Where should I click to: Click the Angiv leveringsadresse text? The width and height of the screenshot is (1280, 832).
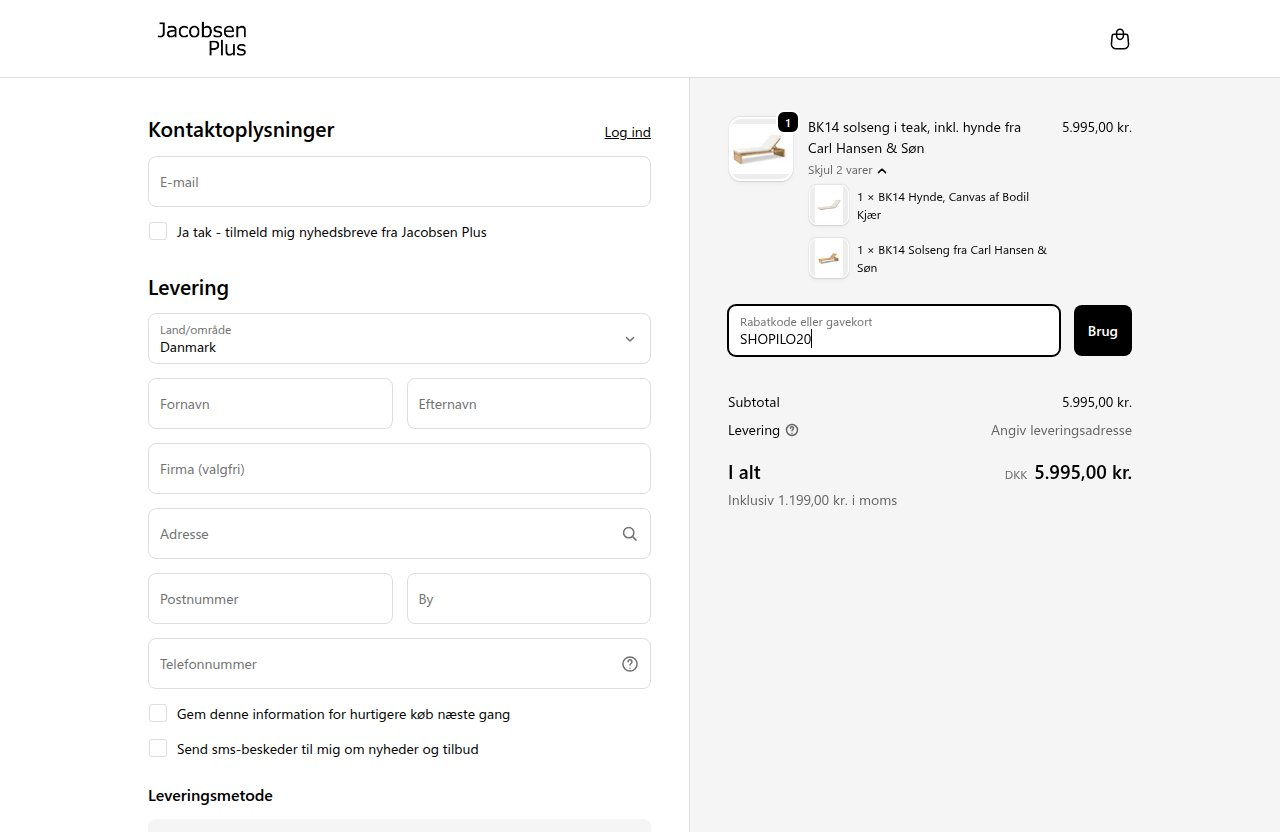pyautogui.click(x=1061, y=430)
